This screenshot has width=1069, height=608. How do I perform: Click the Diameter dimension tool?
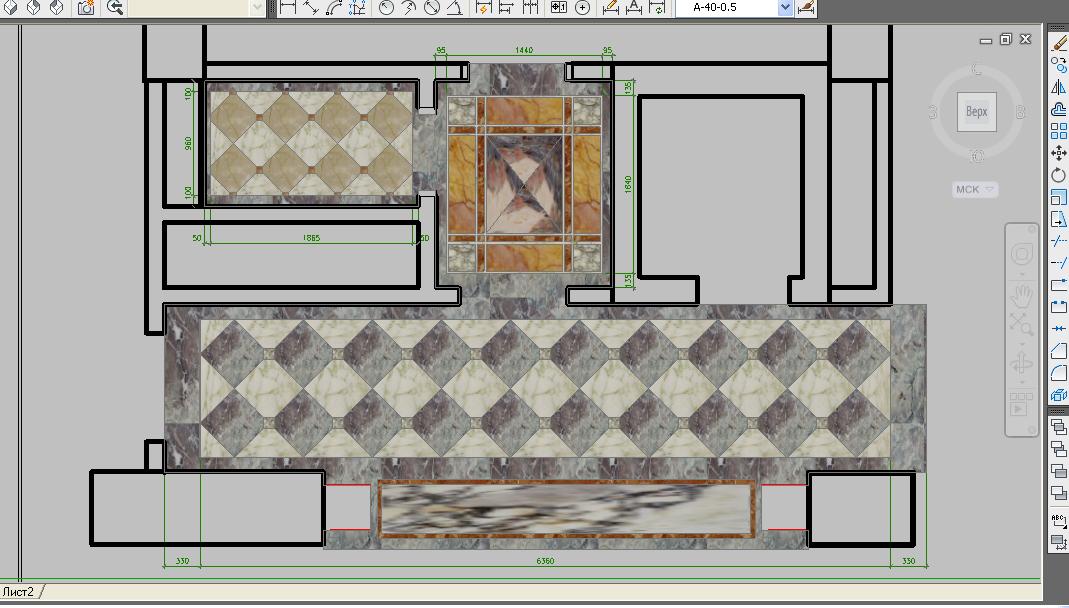click(432, 7)
